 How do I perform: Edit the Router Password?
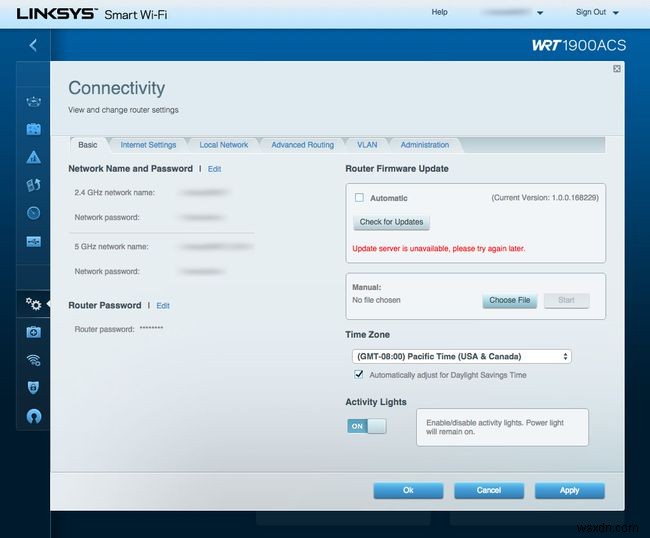[x=163, y=306]
